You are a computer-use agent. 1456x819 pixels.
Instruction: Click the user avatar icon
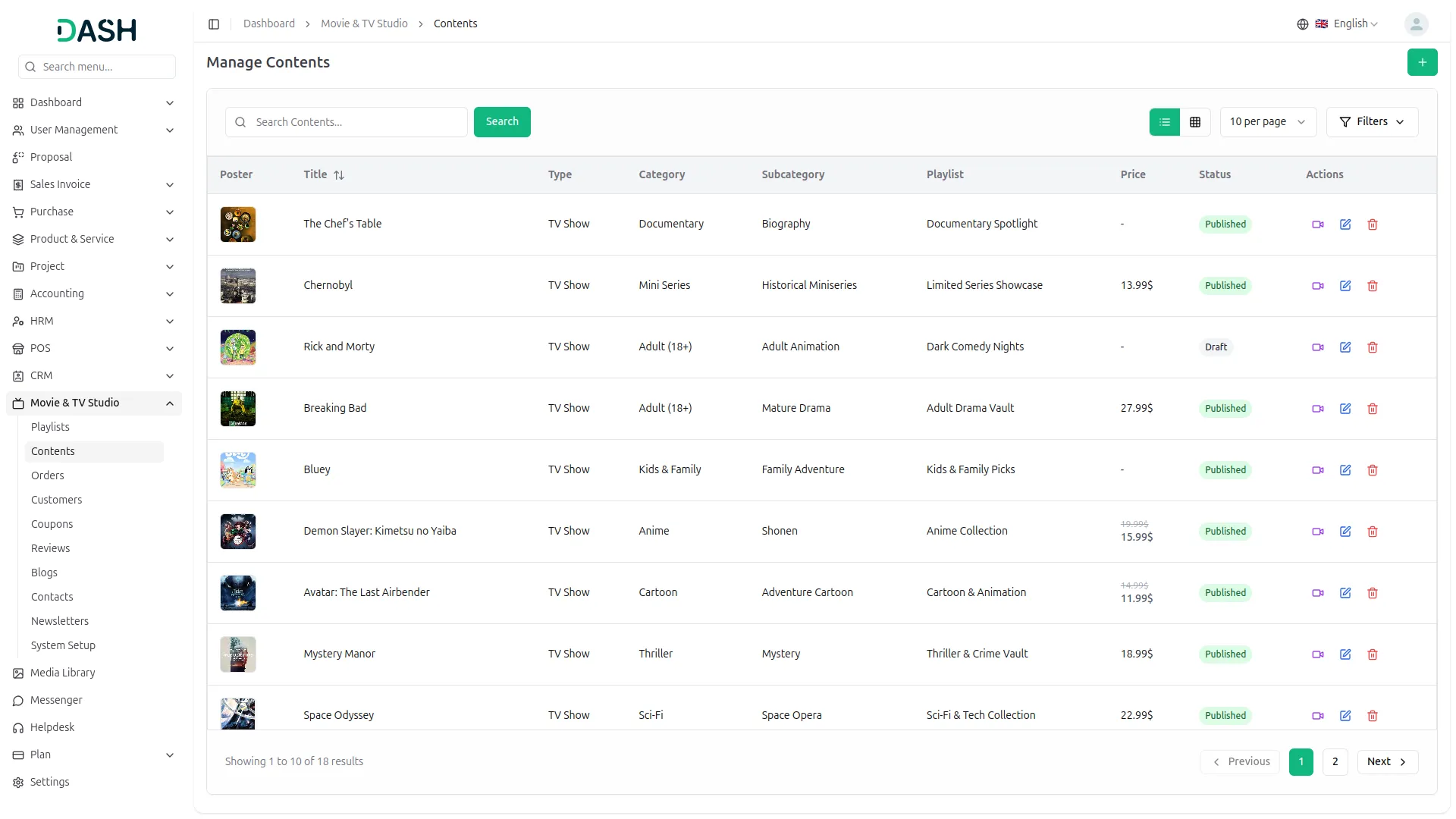(x=1416, y=24)
